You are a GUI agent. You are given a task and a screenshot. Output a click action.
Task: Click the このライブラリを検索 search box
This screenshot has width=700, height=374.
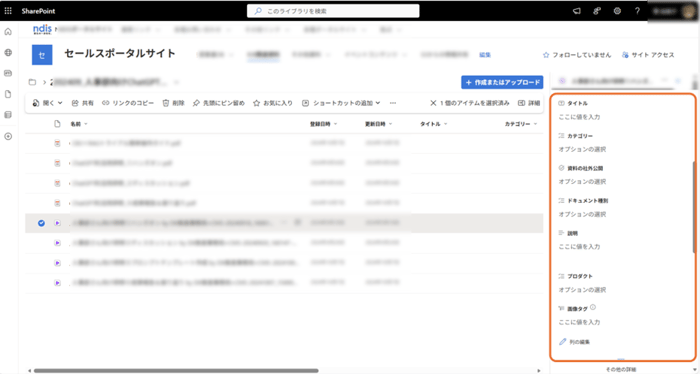333,11
